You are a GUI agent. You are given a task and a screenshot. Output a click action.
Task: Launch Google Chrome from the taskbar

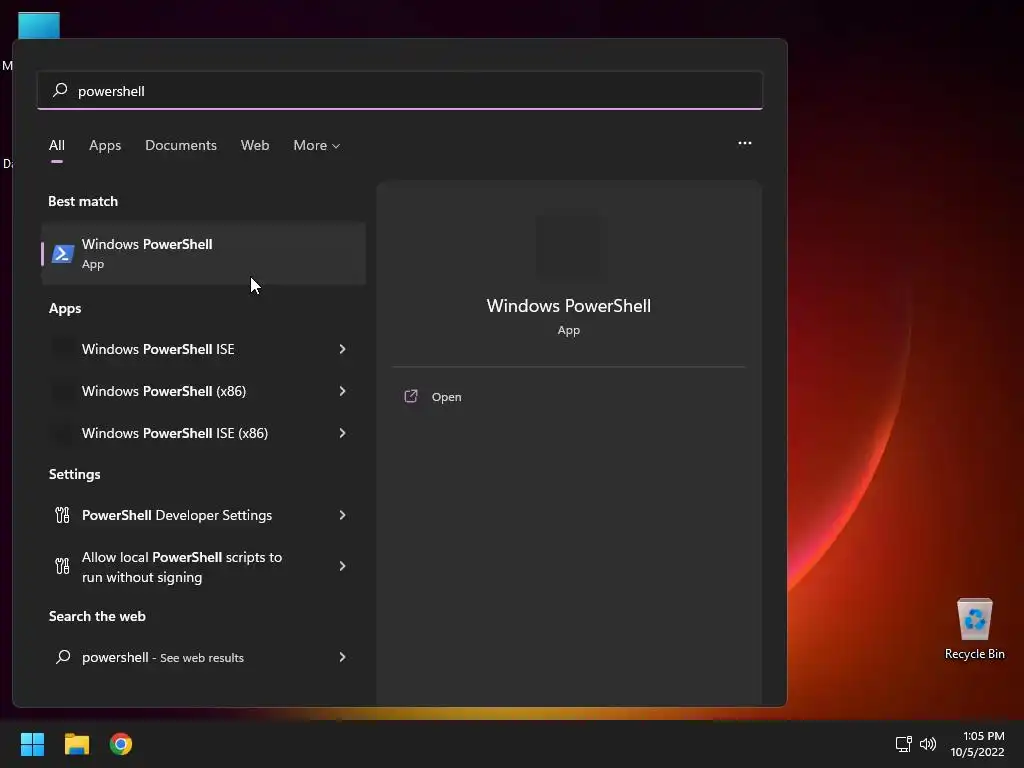(x=121, y=744)
